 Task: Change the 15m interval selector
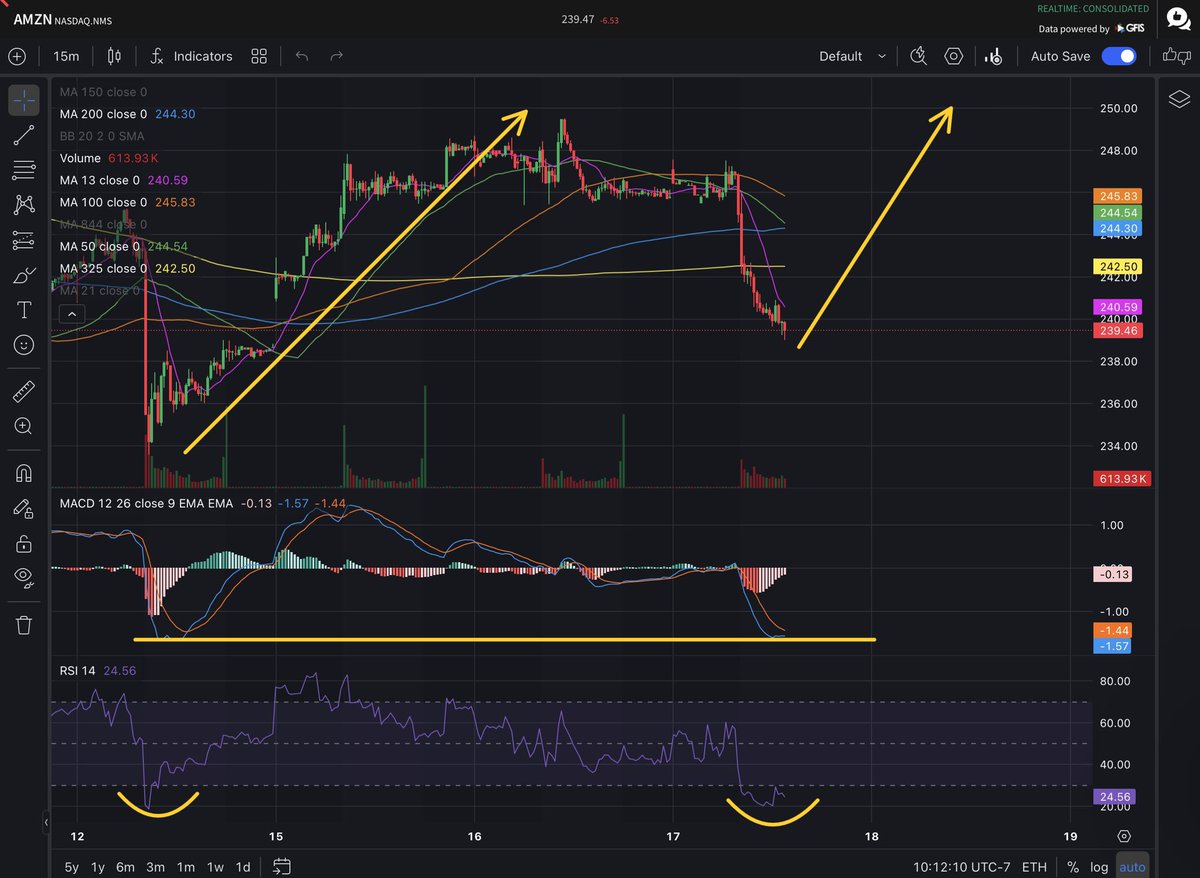(x=67, y=56)
